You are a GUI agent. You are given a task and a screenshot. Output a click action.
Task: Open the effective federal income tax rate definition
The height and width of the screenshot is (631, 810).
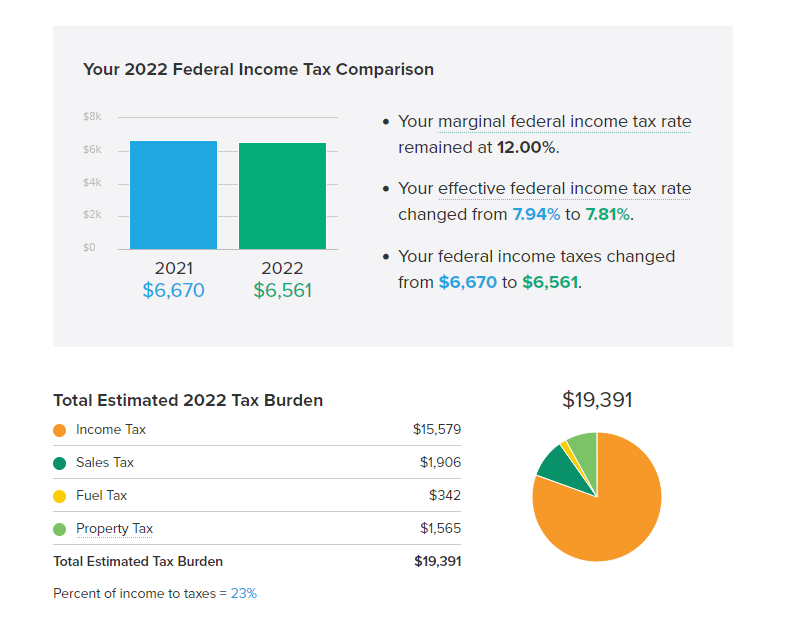tap(564, 189)
